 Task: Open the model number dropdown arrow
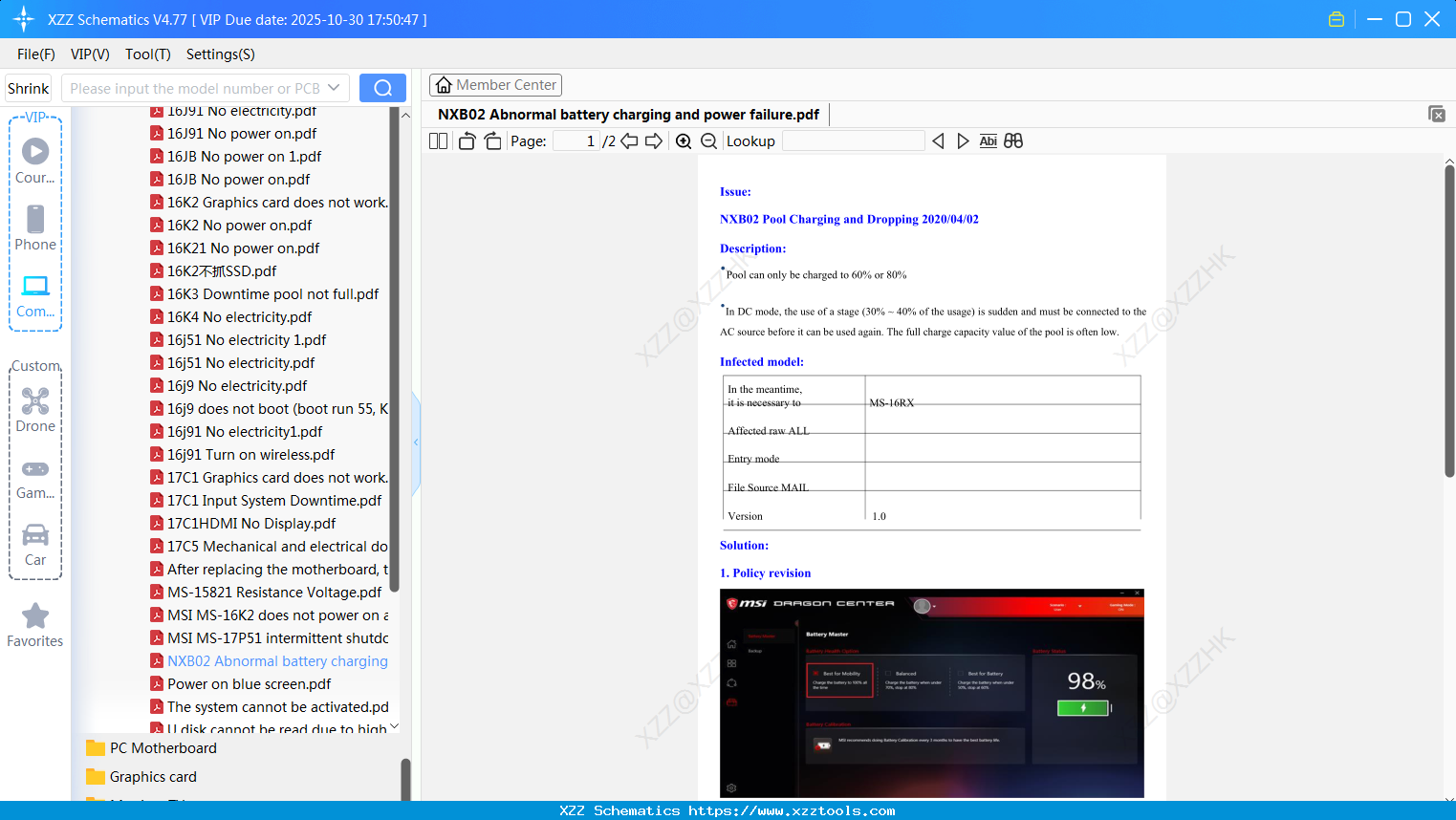pos(334,88)
